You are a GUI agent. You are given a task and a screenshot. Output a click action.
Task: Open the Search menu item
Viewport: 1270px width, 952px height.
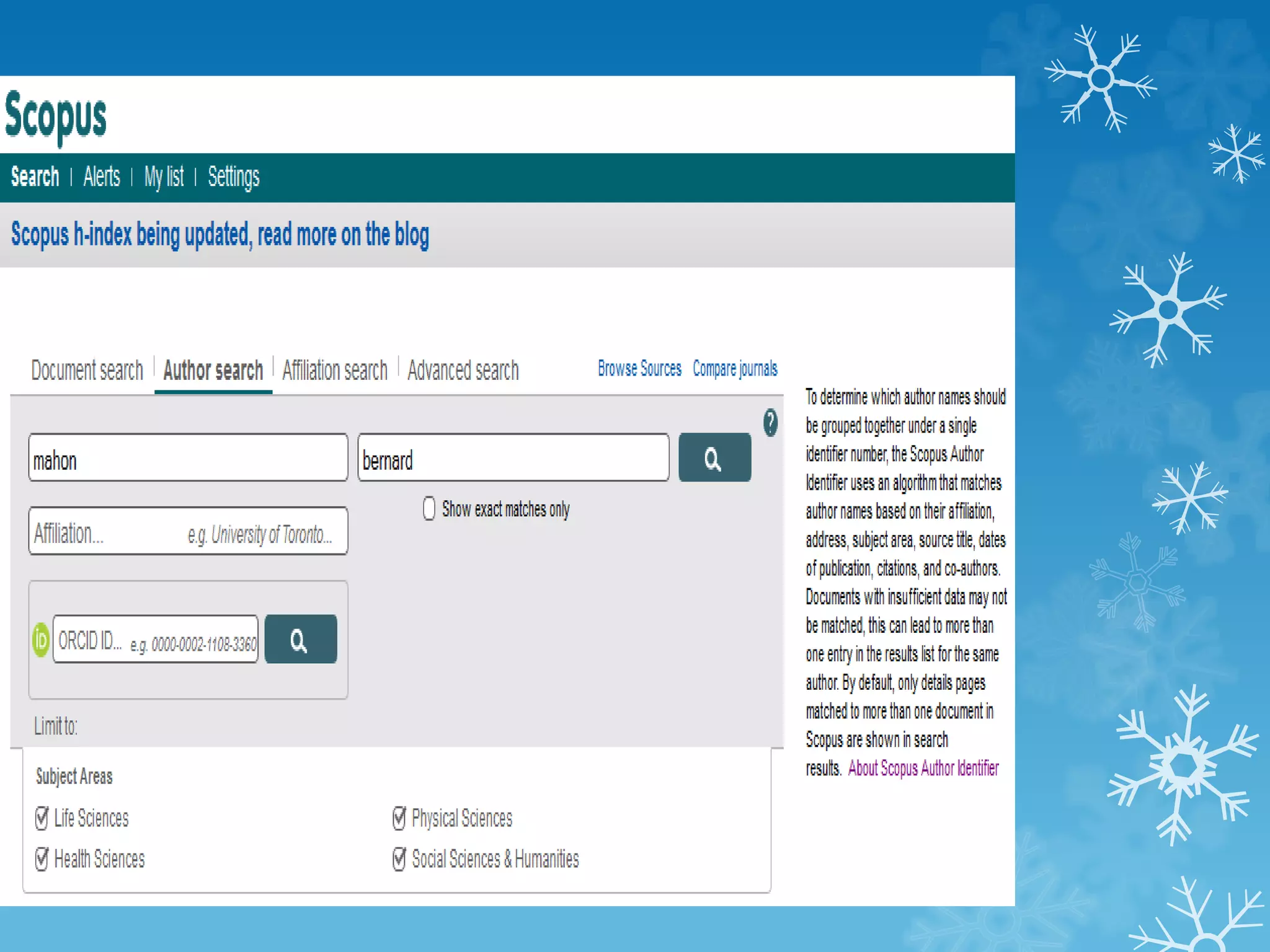click(35, 177)
